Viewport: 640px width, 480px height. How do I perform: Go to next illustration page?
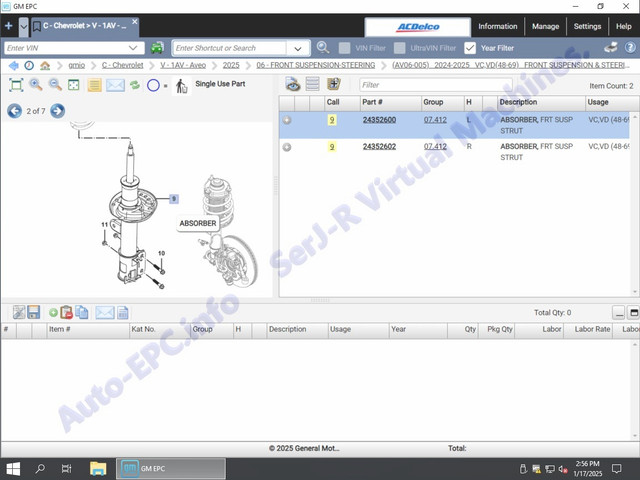click(x=58, y=111)
